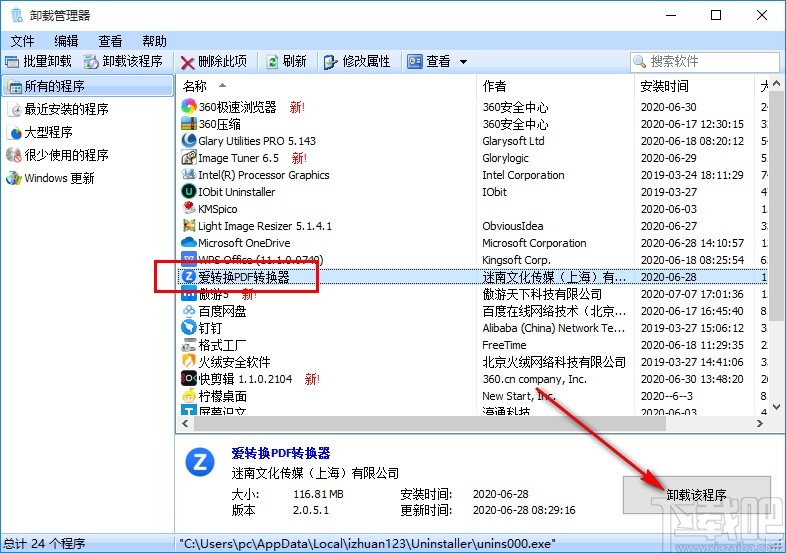Click author Intel Corporation

click(x=523, y=175)
